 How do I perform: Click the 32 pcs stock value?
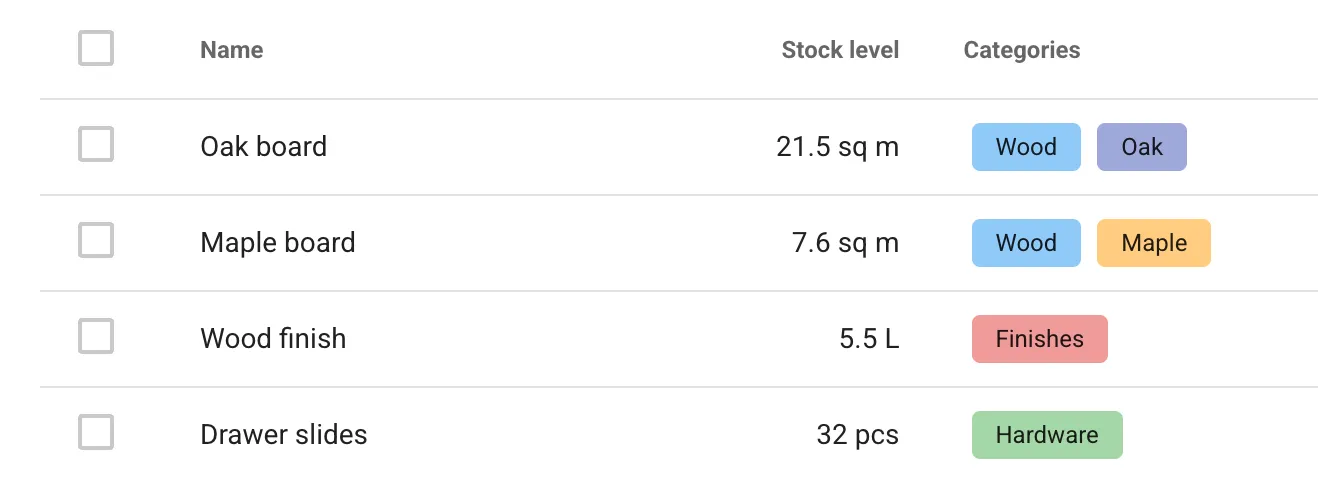[x=858, y=435]
